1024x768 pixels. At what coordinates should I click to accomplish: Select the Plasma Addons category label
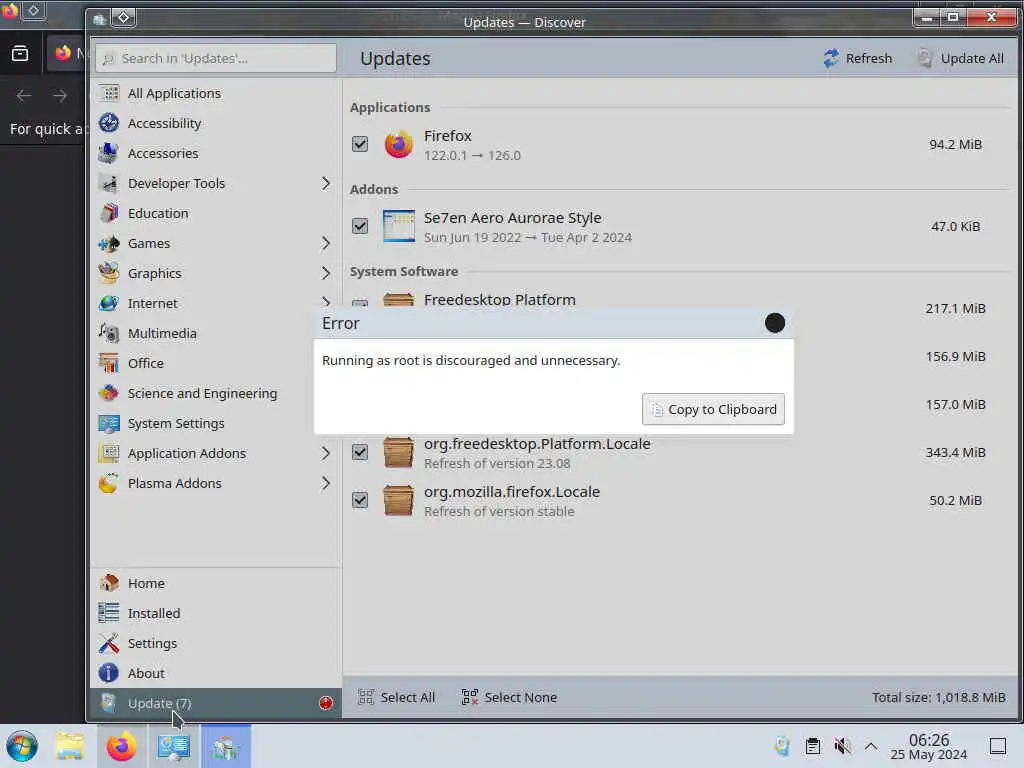174,484
